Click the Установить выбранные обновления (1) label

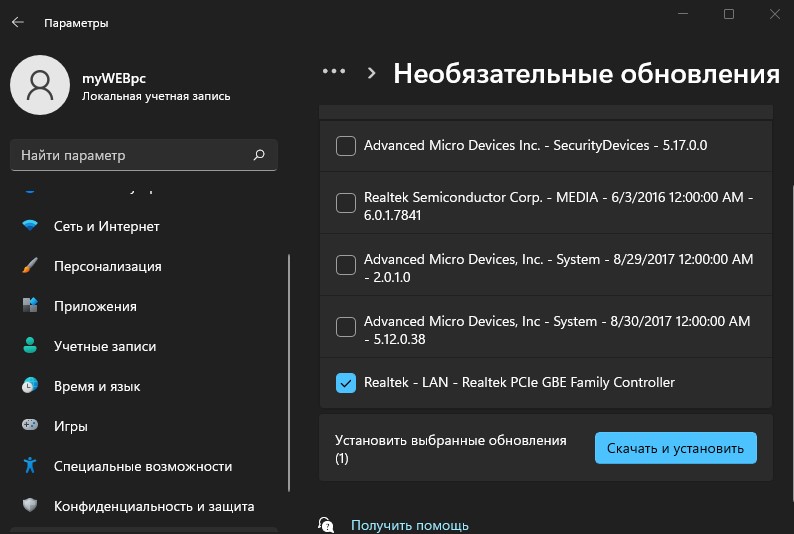[x=451, y=449]
